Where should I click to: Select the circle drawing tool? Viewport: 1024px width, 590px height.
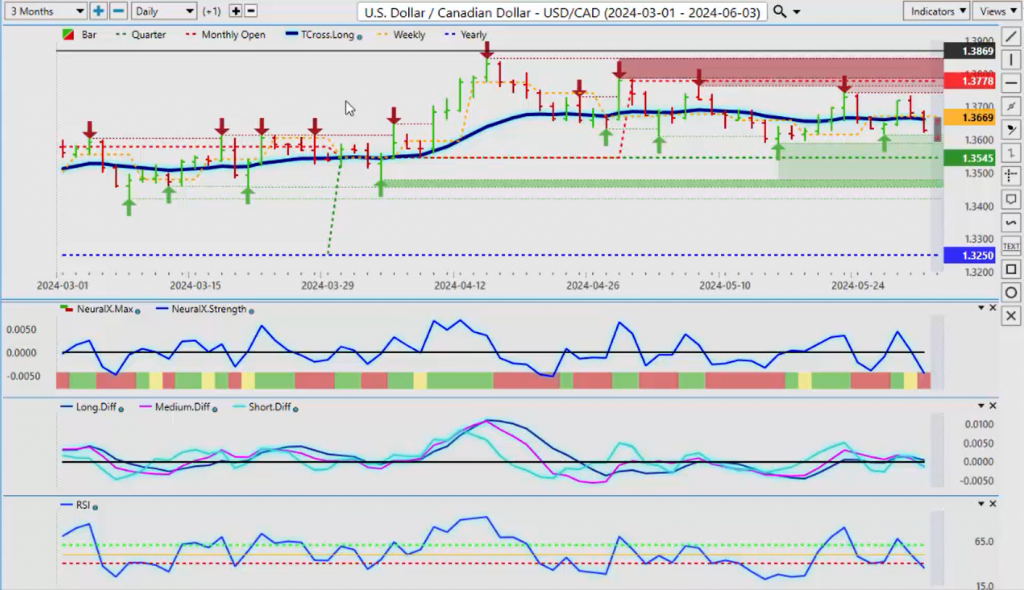1010,293
